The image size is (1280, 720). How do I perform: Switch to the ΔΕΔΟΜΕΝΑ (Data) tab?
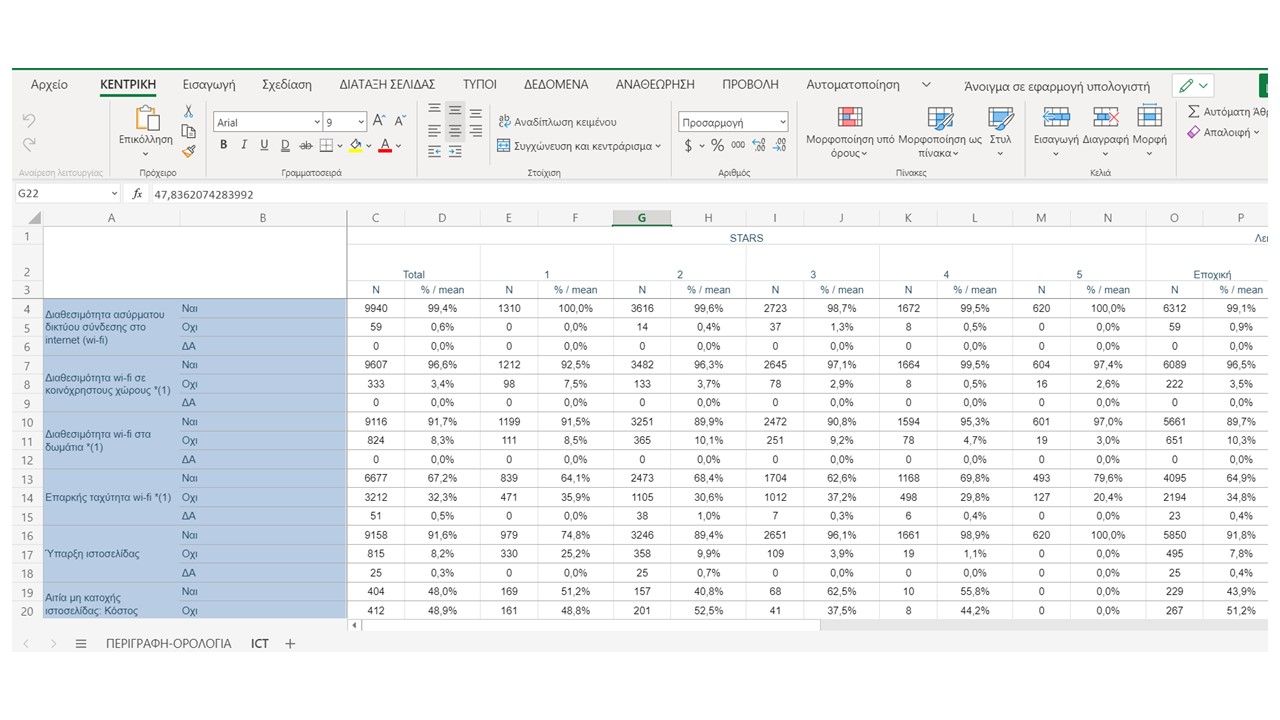(556, 85)
